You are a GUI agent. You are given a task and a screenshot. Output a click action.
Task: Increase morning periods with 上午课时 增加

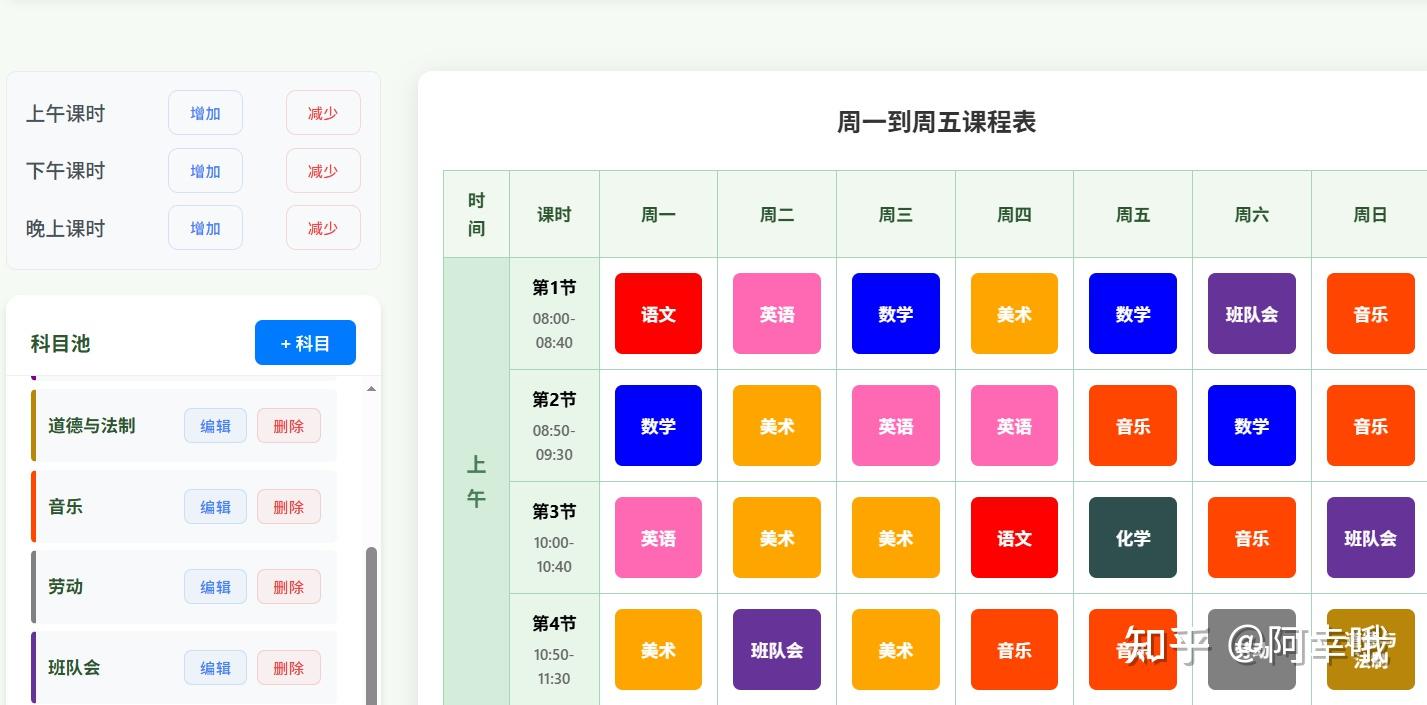[205, 113]
